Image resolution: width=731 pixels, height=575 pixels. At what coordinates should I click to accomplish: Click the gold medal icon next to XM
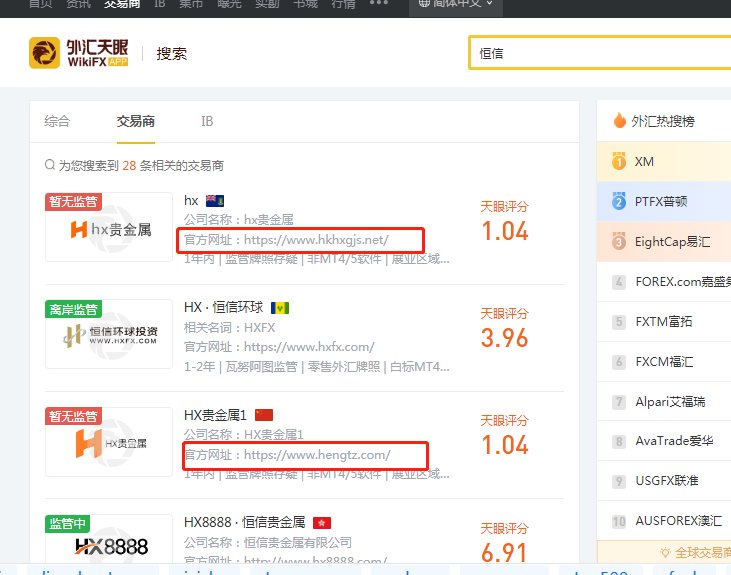[619, 161]
